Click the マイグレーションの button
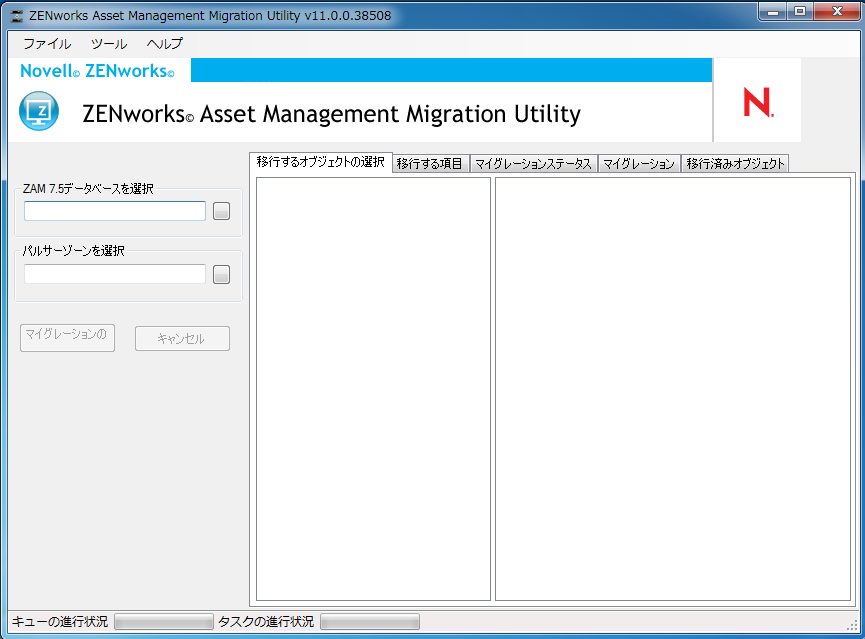Viewport: 865px width, 639px height. (67, 338)
